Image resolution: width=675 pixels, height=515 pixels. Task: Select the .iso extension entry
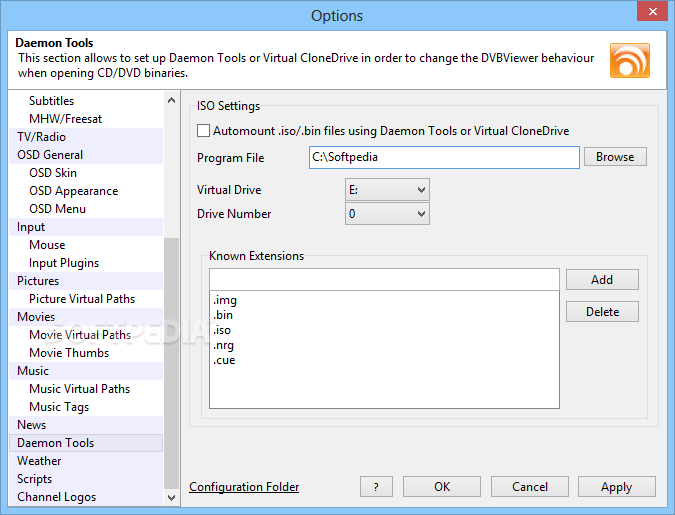[222, 330]
